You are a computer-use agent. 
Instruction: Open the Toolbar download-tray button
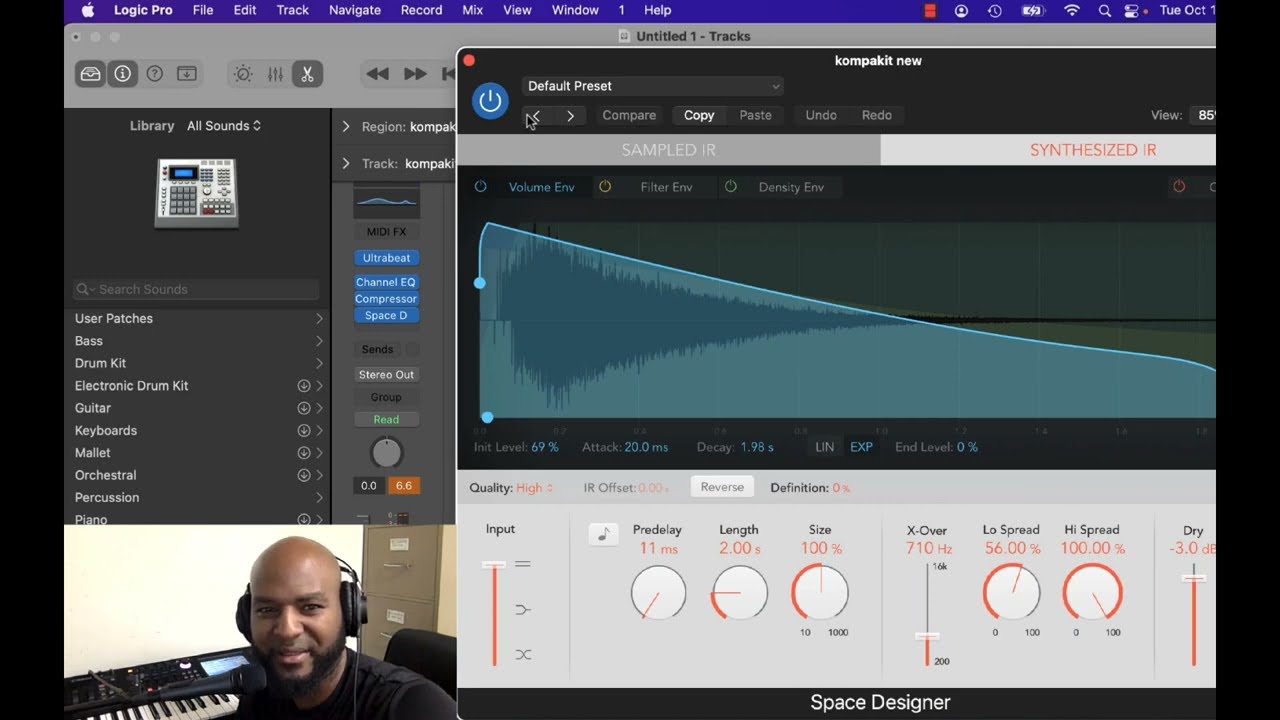(187, 74)
